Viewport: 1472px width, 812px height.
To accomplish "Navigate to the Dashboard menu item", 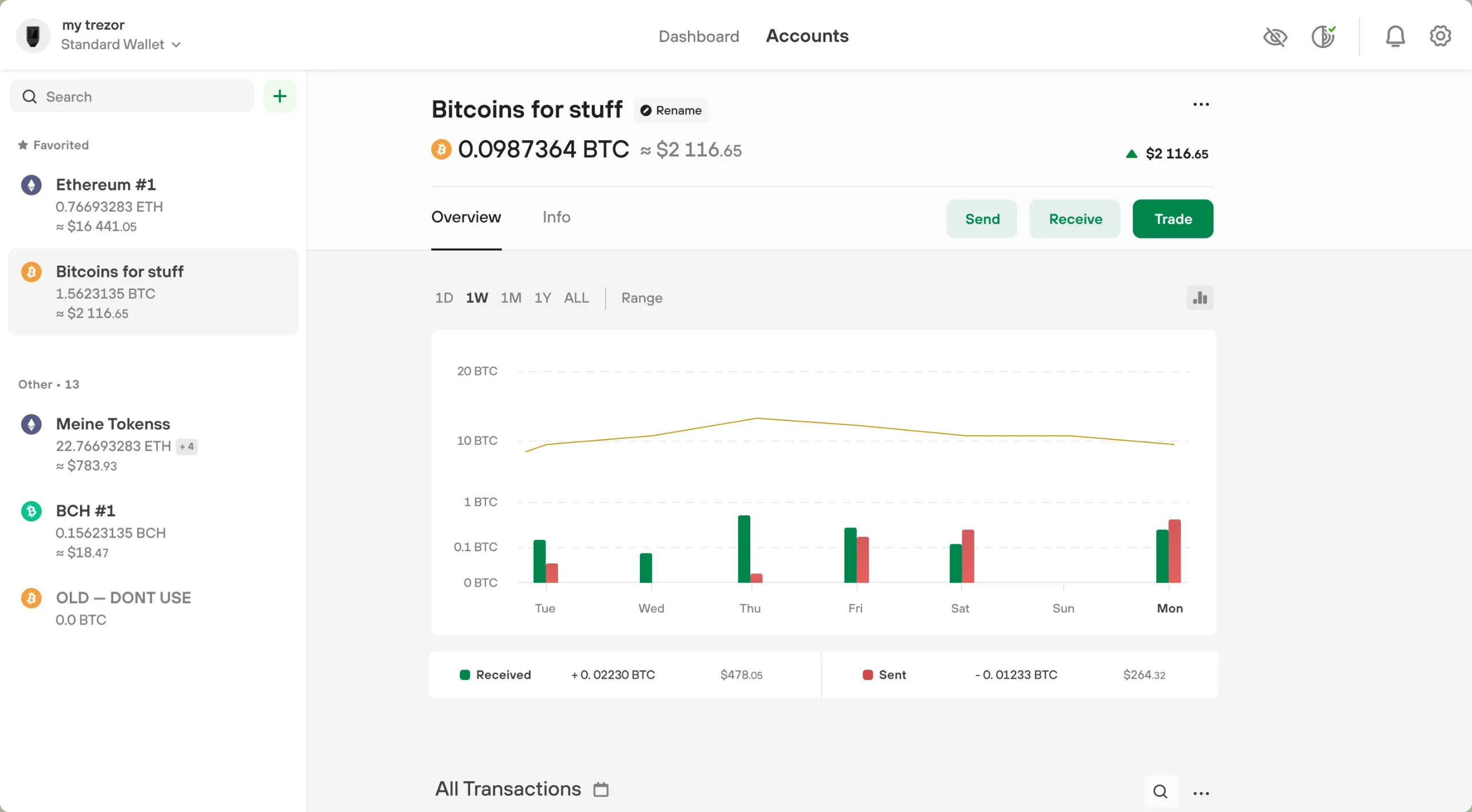I will [699, 36].
